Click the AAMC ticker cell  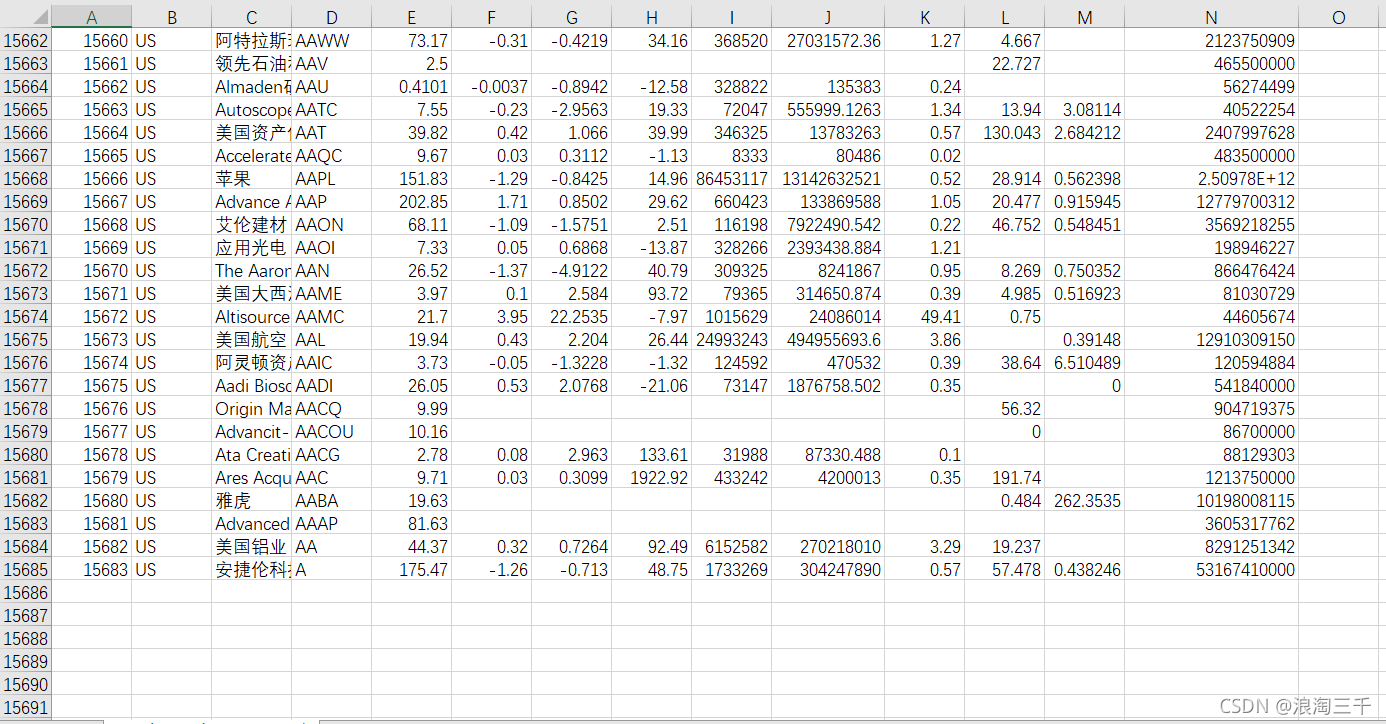tap(332, 317)
